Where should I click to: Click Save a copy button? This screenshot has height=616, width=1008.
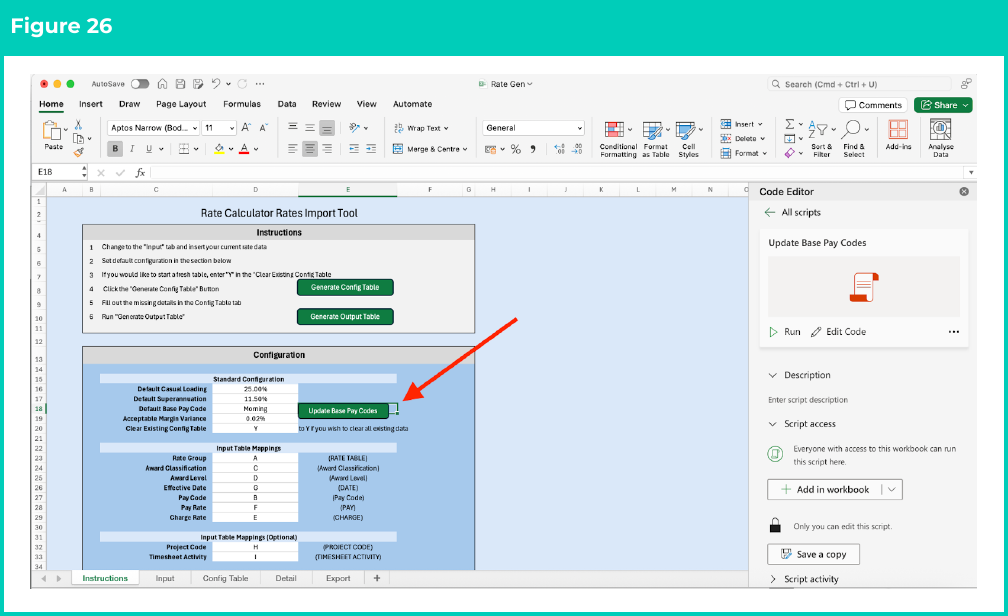[813, 554]
